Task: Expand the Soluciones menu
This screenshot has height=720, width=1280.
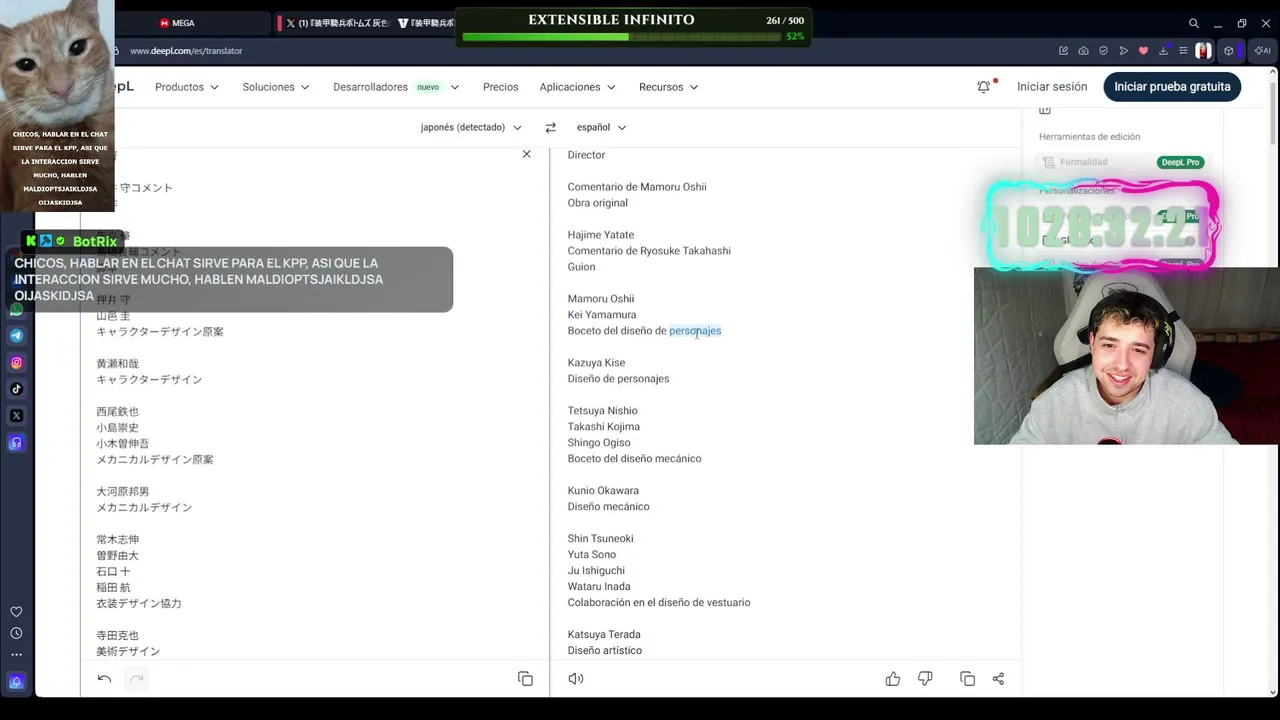Action: (x=276, y=87)
